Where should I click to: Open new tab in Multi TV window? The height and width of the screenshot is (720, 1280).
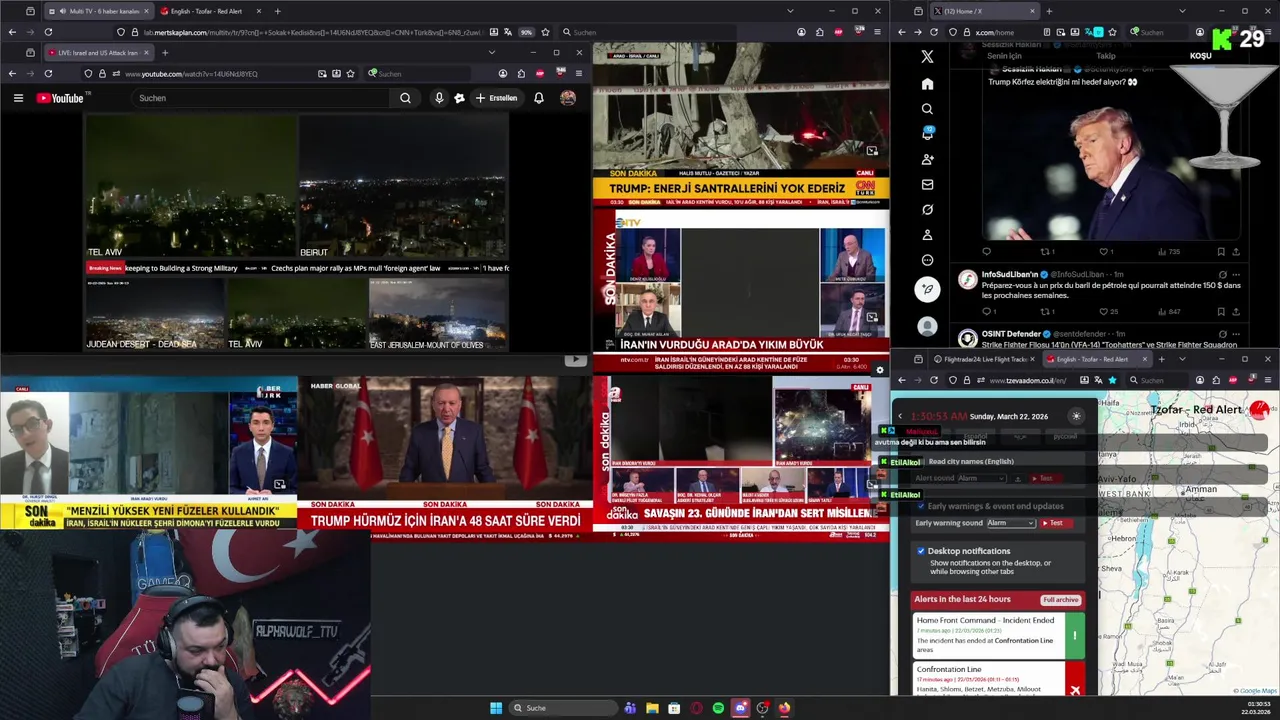(277, 11)
